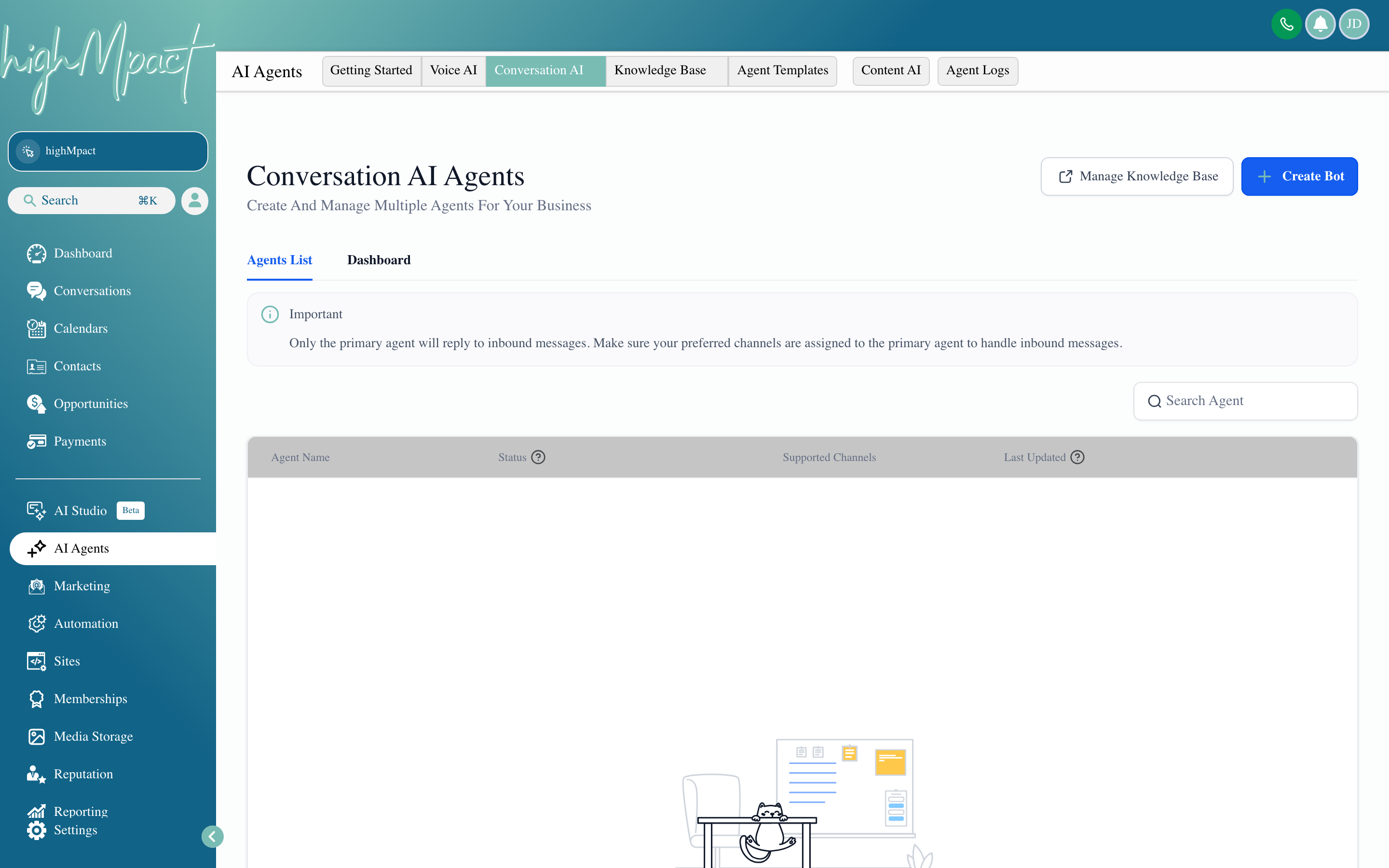Click the Automation gear icon
The height and width of the screenshot is (868, 1389).
[x=36, y=624]
